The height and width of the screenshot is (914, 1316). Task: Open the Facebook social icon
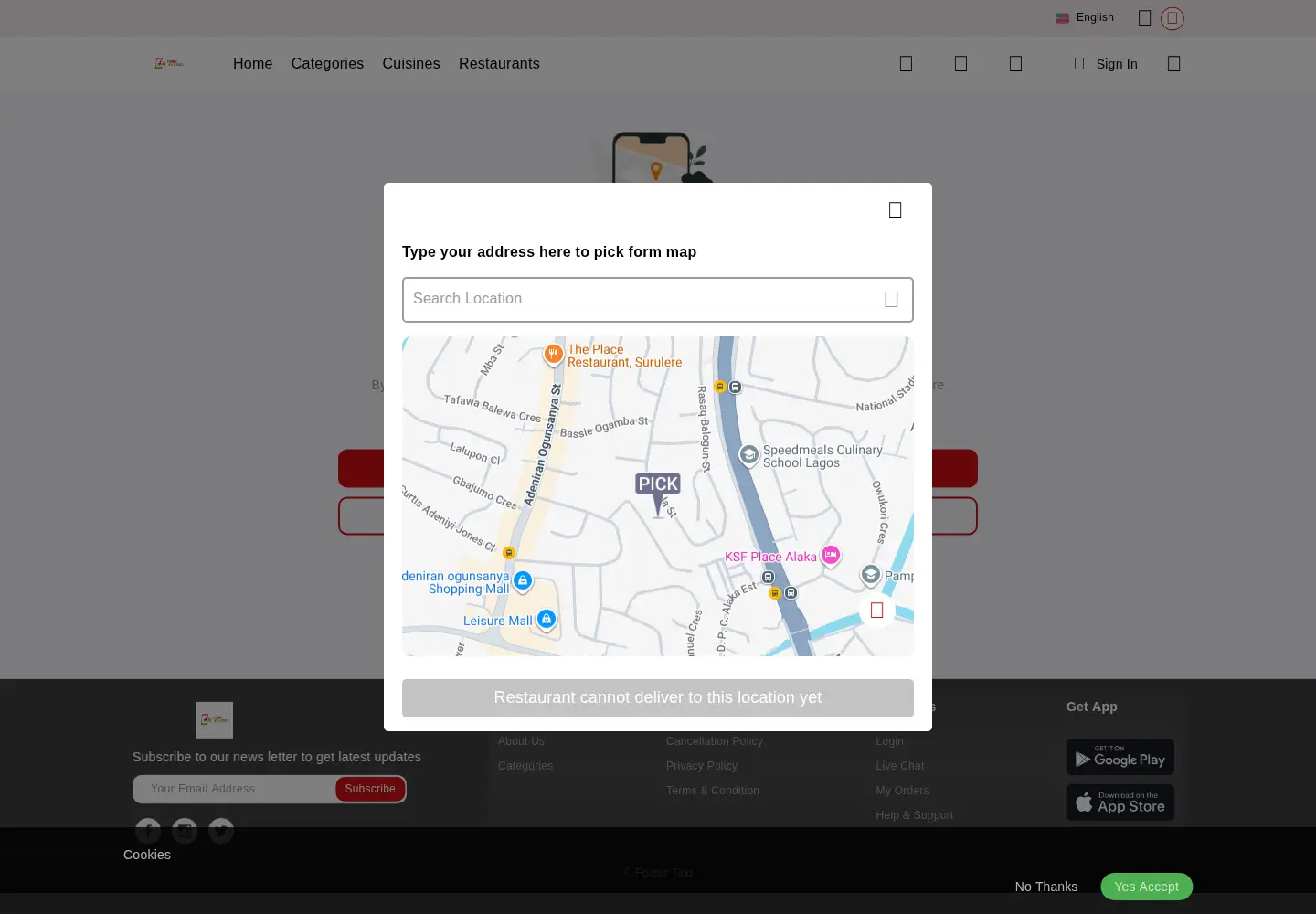148,831
